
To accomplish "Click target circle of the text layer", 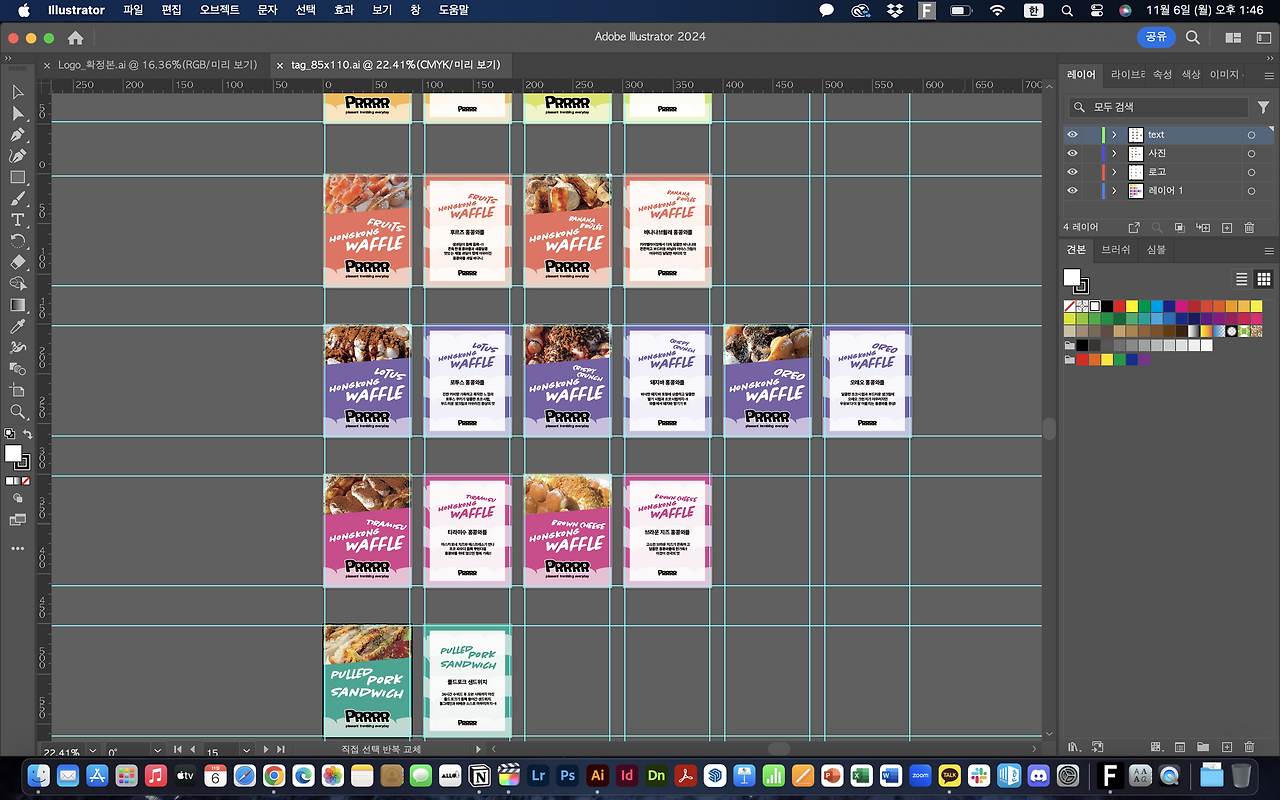I will click(x=1250, y=135).
